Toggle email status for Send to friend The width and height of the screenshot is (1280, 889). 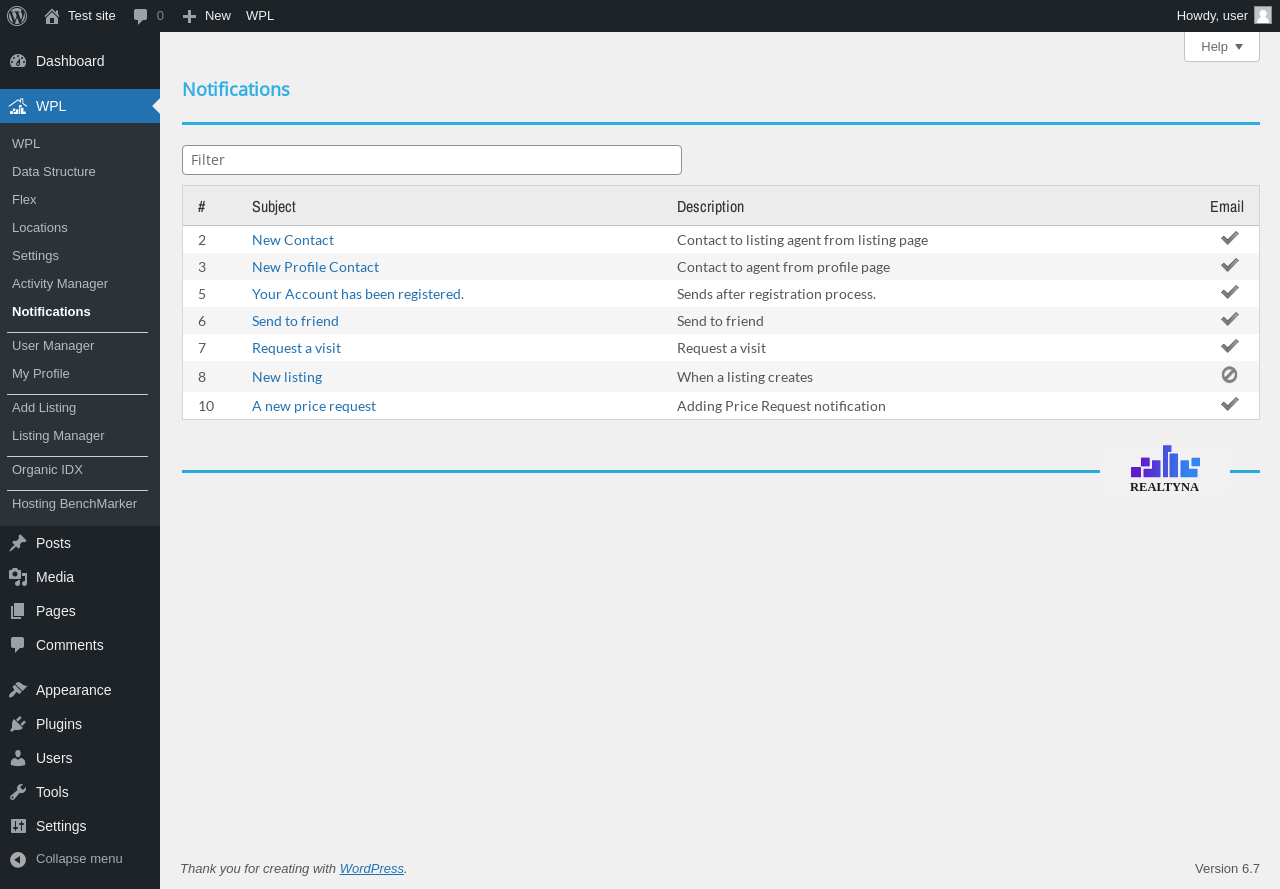1229,320
